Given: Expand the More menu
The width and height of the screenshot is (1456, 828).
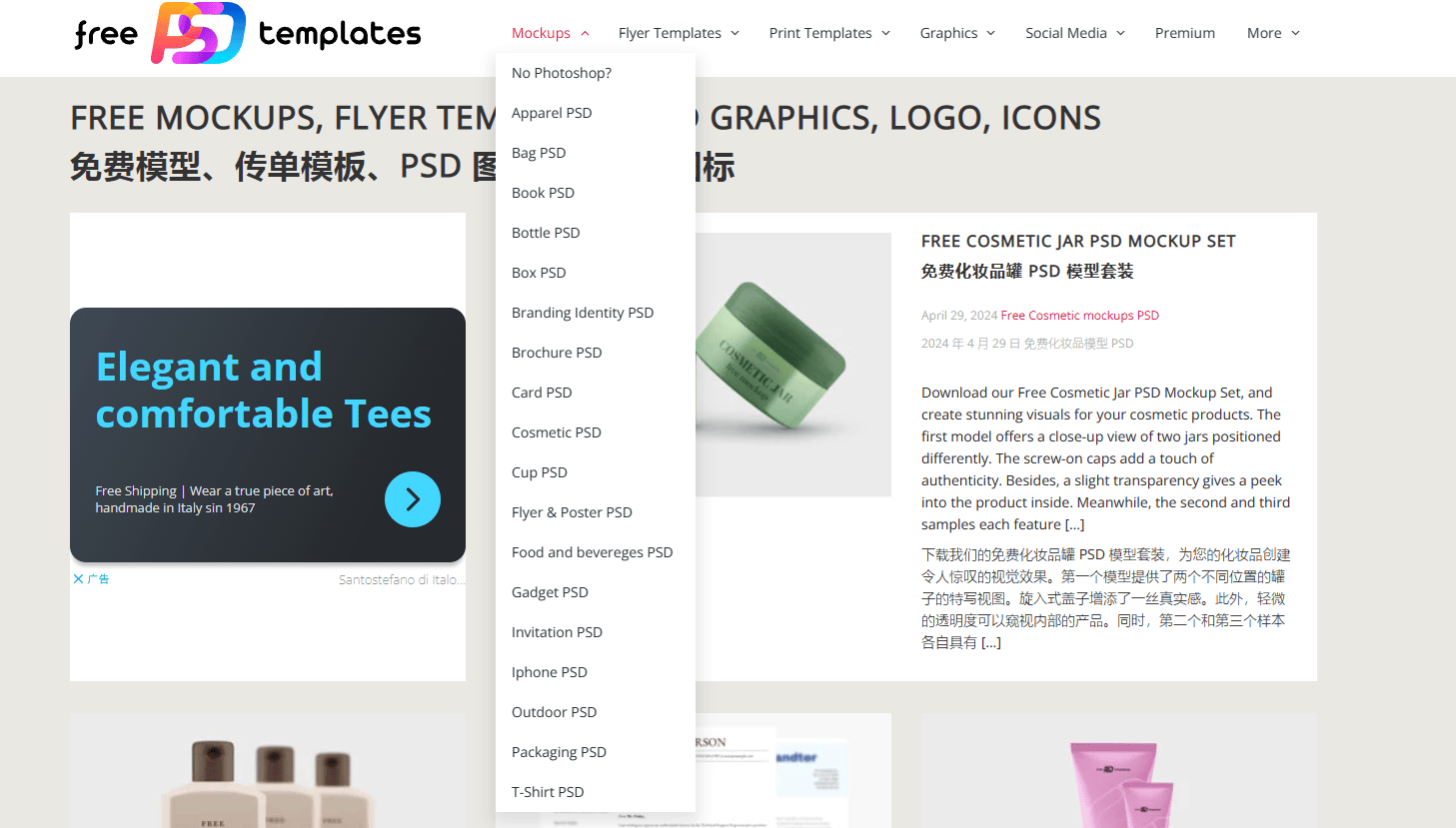Looking at the screenshot, I should (1271, 32).
